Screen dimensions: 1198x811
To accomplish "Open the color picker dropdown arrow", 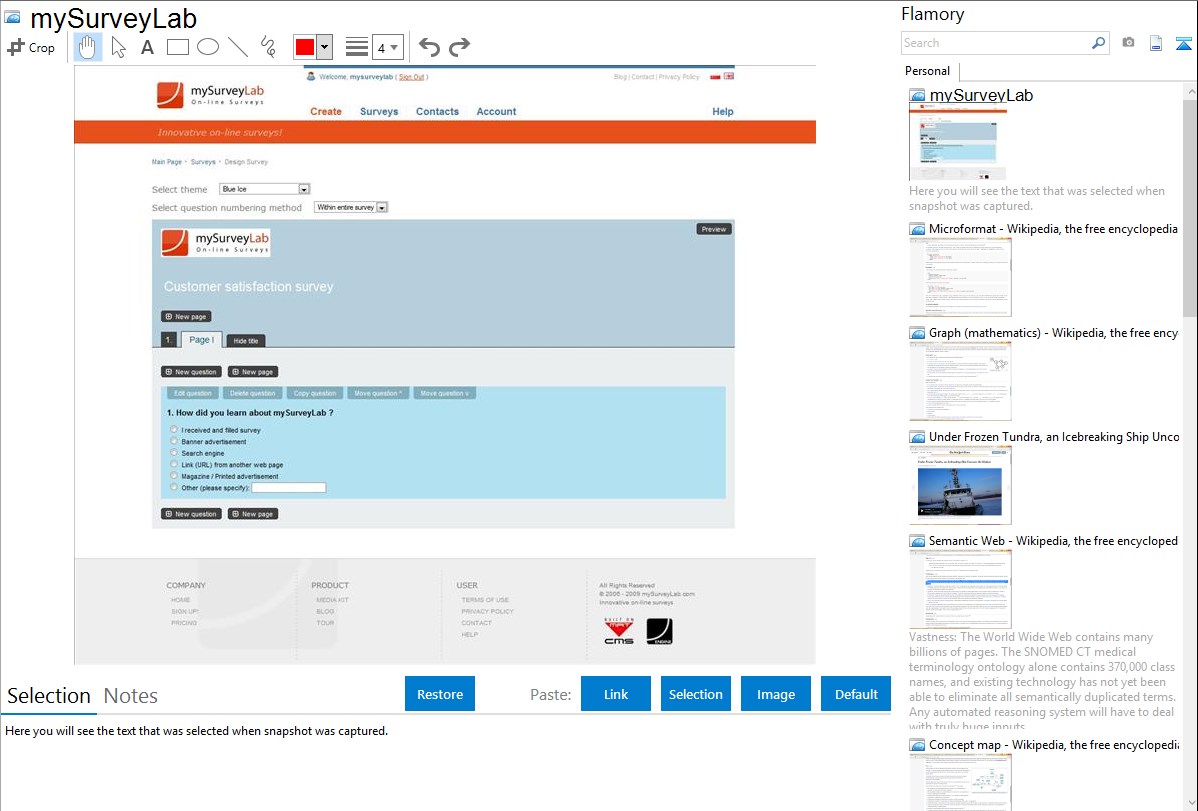I will [x=324, y=47].
